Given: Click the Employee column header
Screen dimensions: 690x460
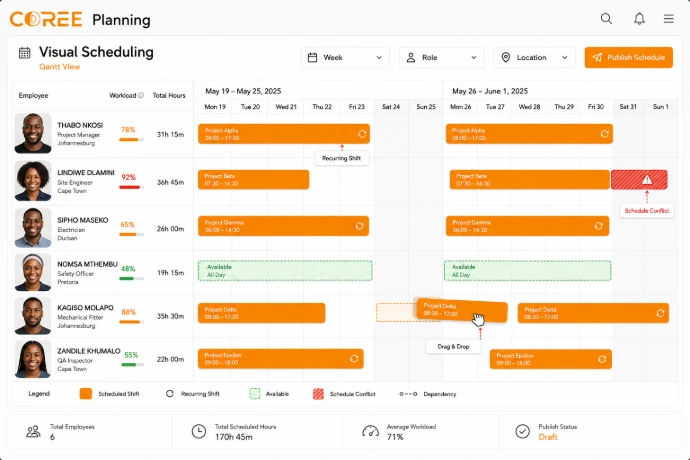Looking at the screenshot, I should (33, 96).
